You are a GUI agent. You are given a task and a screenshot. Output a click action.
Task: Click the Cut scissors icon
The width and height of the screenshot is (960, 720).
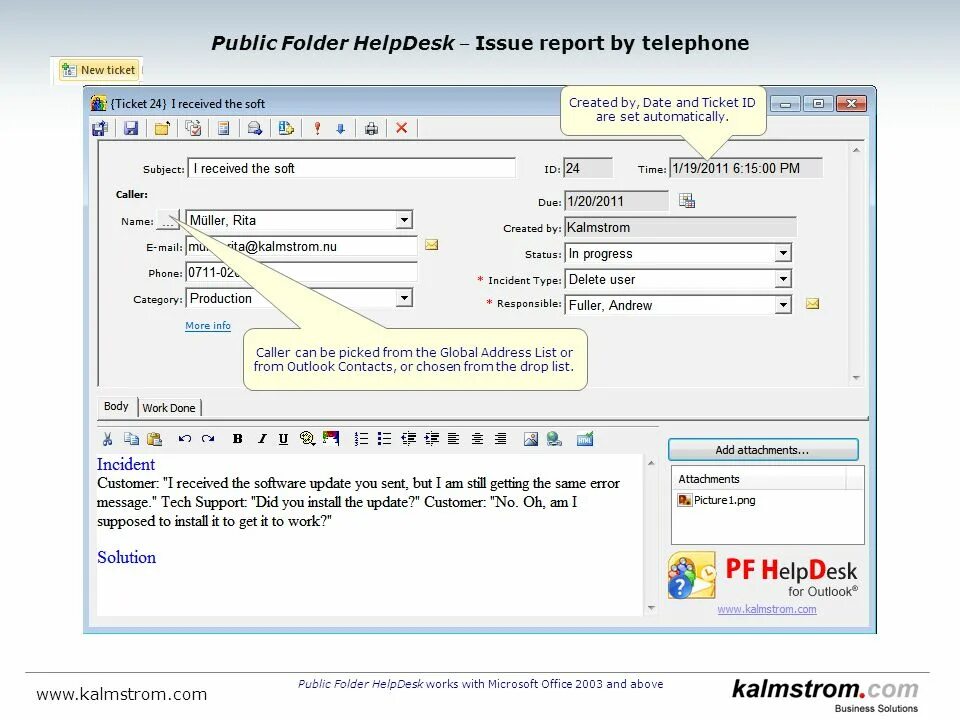click(x=108, y=438)
